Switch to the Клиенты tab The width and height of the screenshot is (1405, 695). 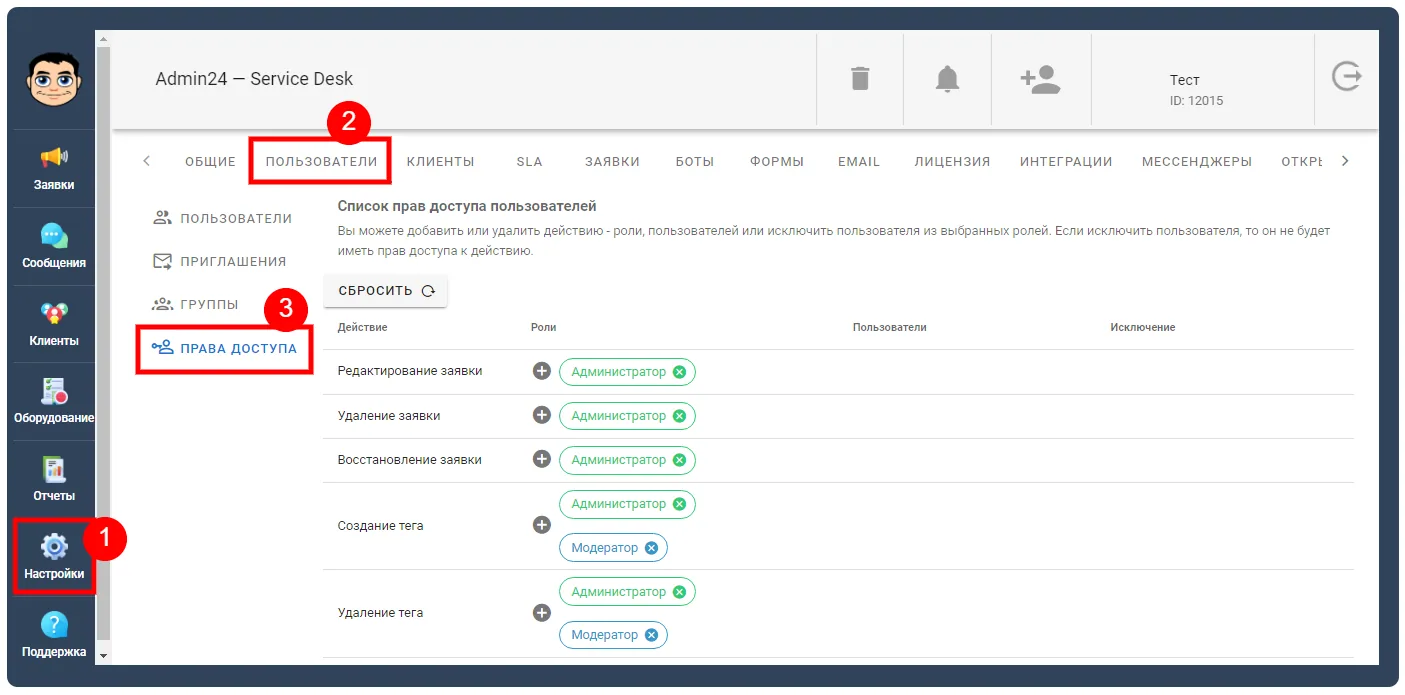tap(441, 161)
